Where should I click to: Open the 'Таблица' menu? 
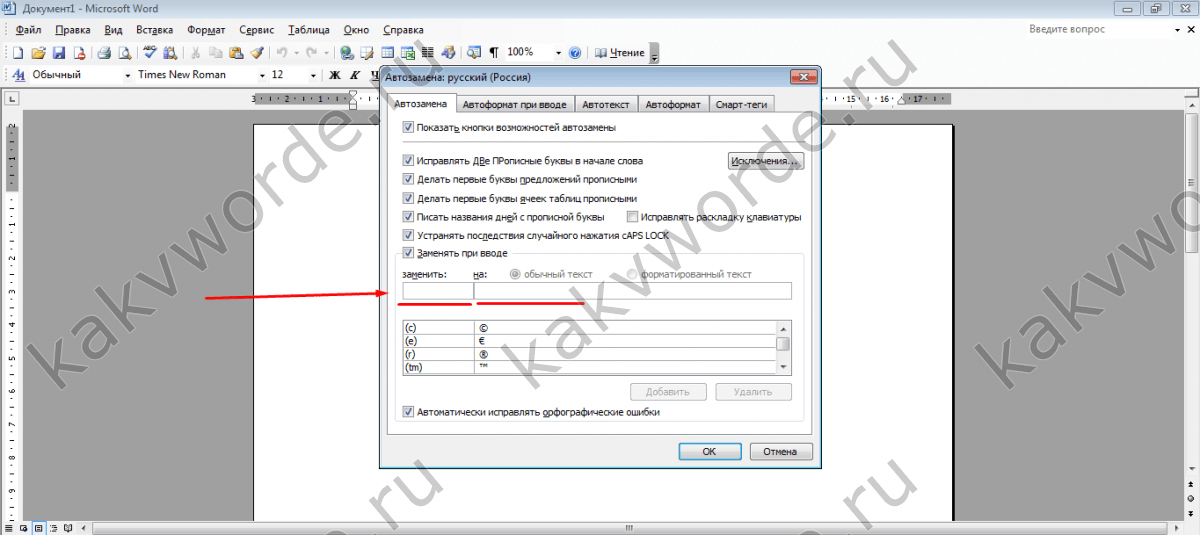coord(308,30)
